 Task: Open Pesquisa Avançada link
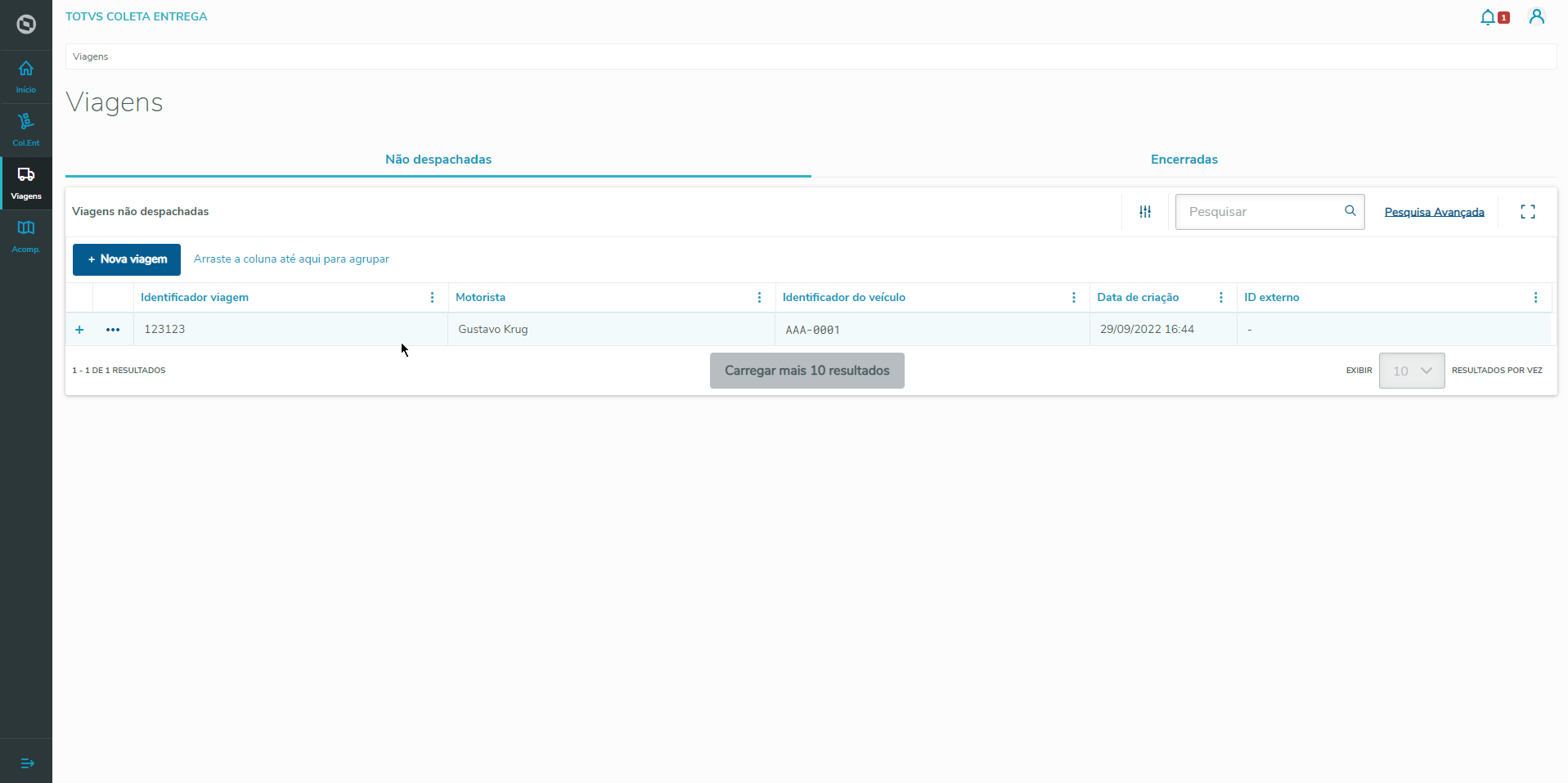pyautogui.click(x=1434, y=212)
